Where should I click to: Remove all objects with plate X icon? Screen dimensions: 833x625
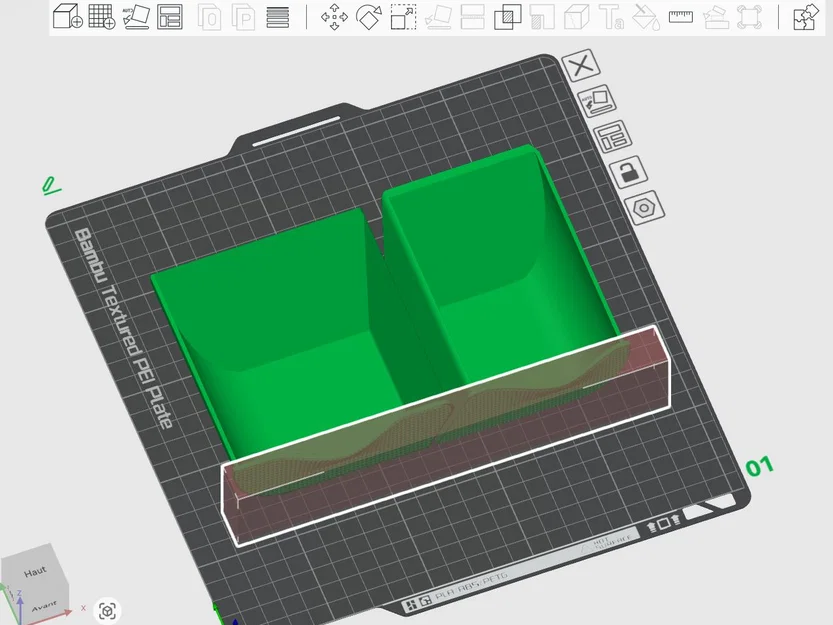click(581, 66)
